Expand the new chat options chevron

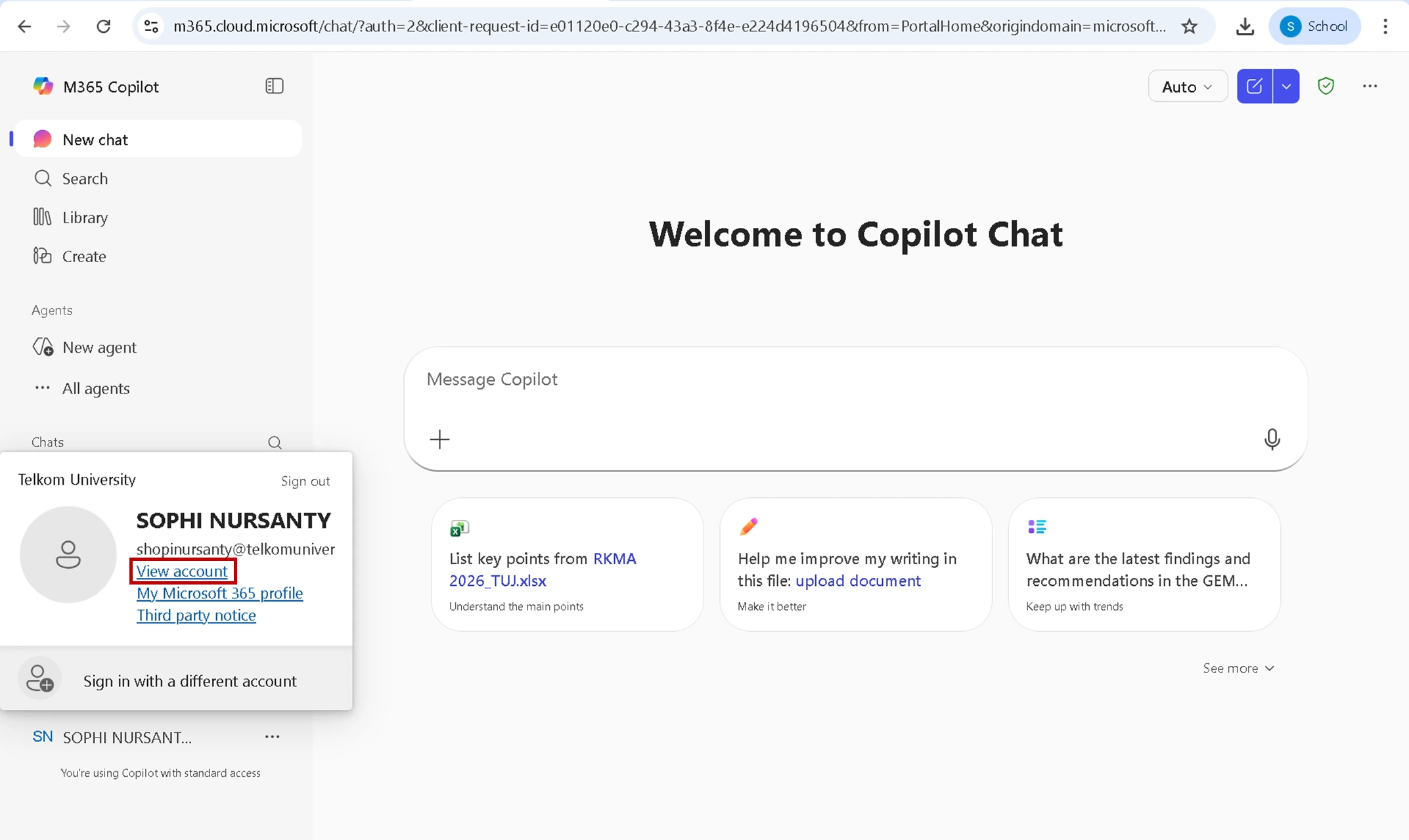tap(1286, 86)
